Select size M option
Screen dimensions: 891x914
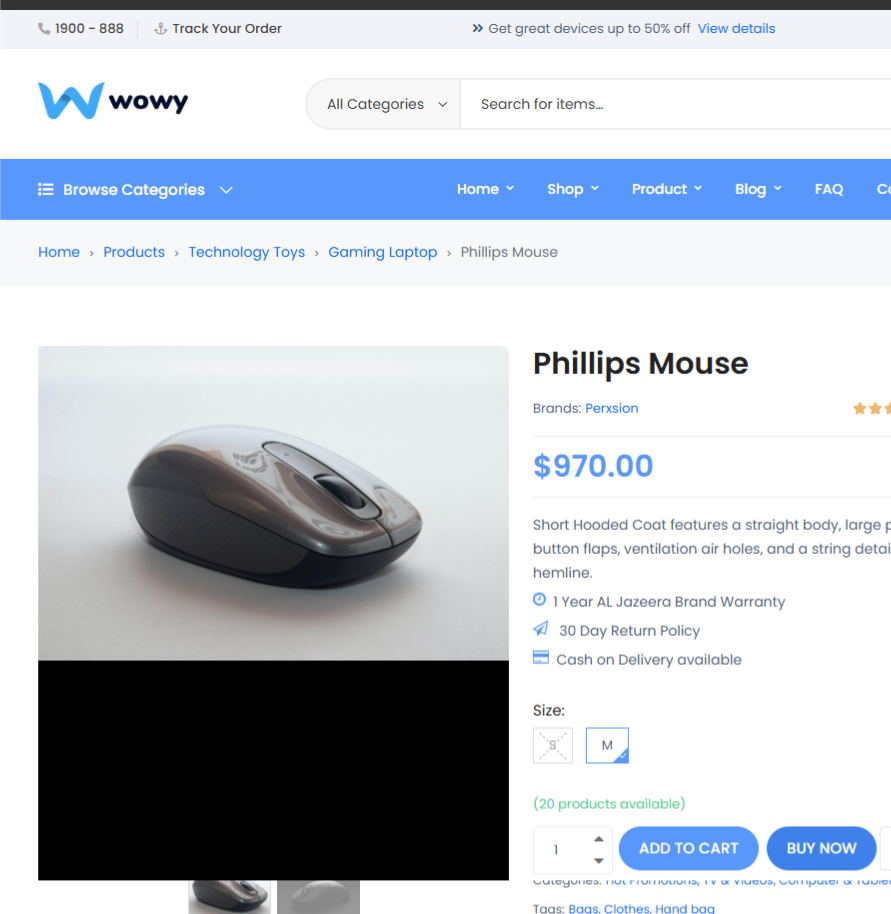click(607, 745)
